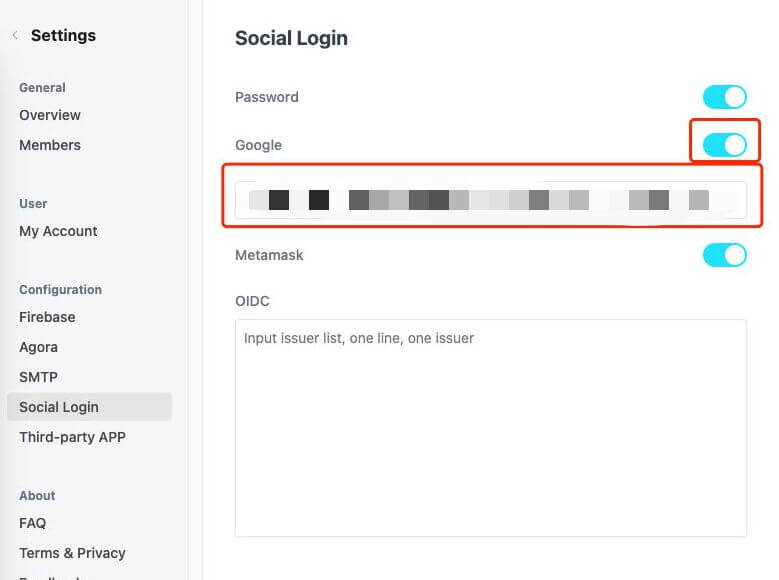Click the Google client ID field

(x=490, y=200)
